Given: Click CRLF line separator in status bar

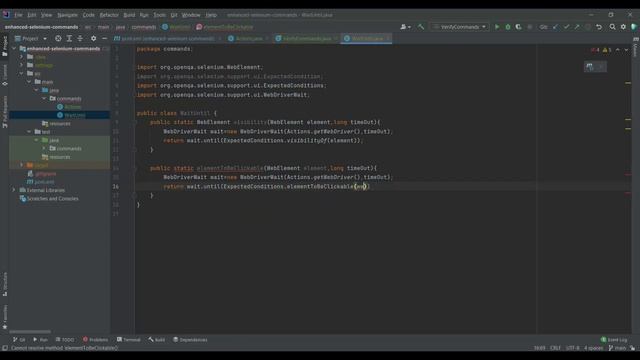Looking at the screenshot, I should (x=555, y=348).
